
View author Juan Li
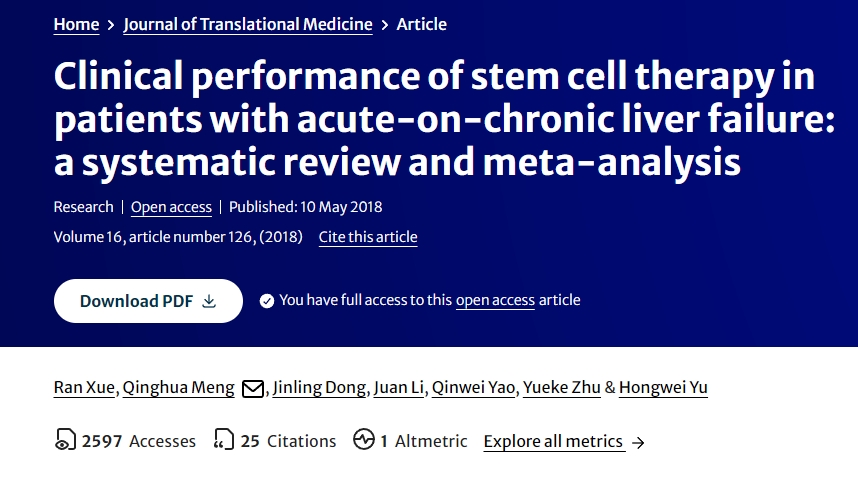[x=398, y=388]
